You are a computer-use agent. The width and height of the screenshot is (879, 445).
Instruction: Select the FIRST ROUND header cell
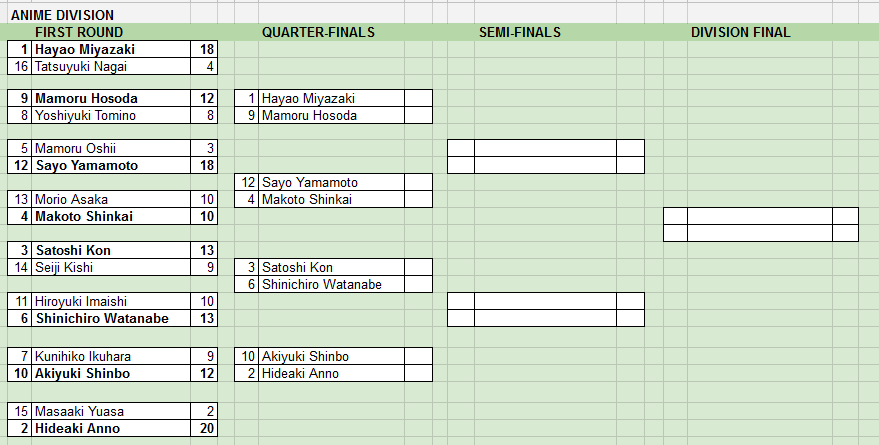(x=79, y=33)
